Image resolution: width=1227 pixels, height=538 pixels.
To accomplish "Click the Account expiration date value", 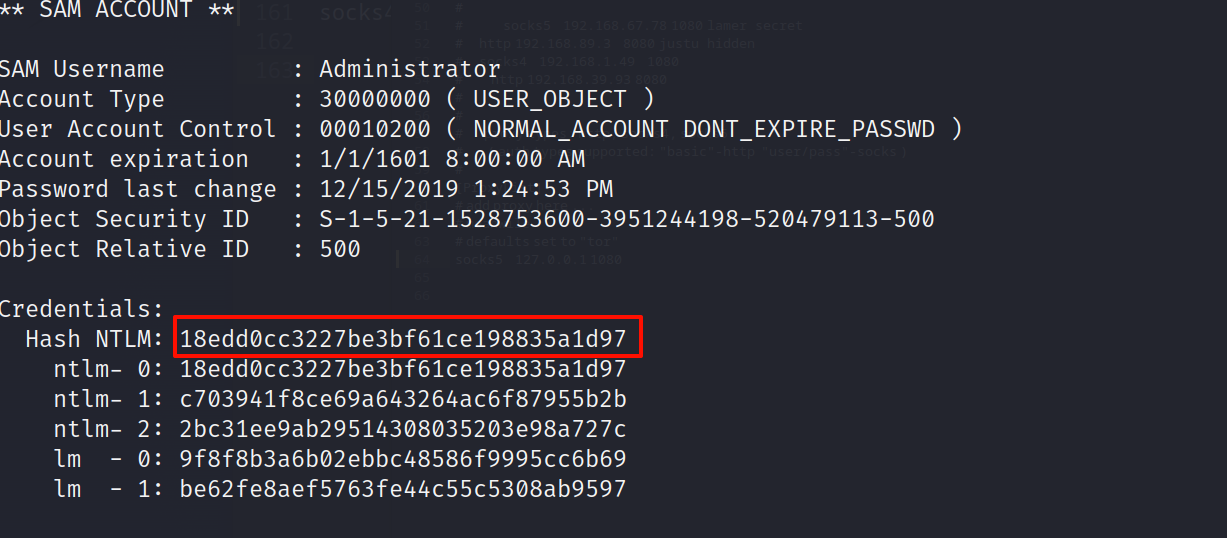I will 452,159.
